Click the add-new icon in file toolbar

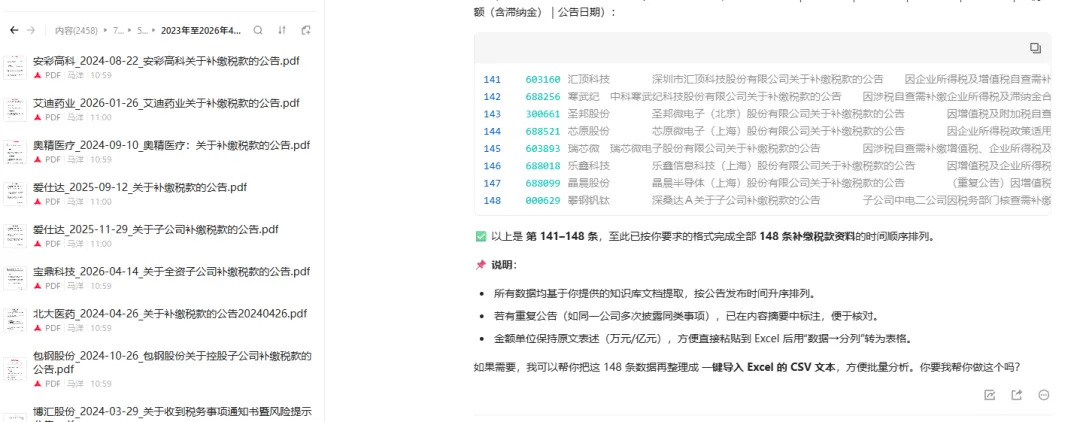[x=306, y=30]
